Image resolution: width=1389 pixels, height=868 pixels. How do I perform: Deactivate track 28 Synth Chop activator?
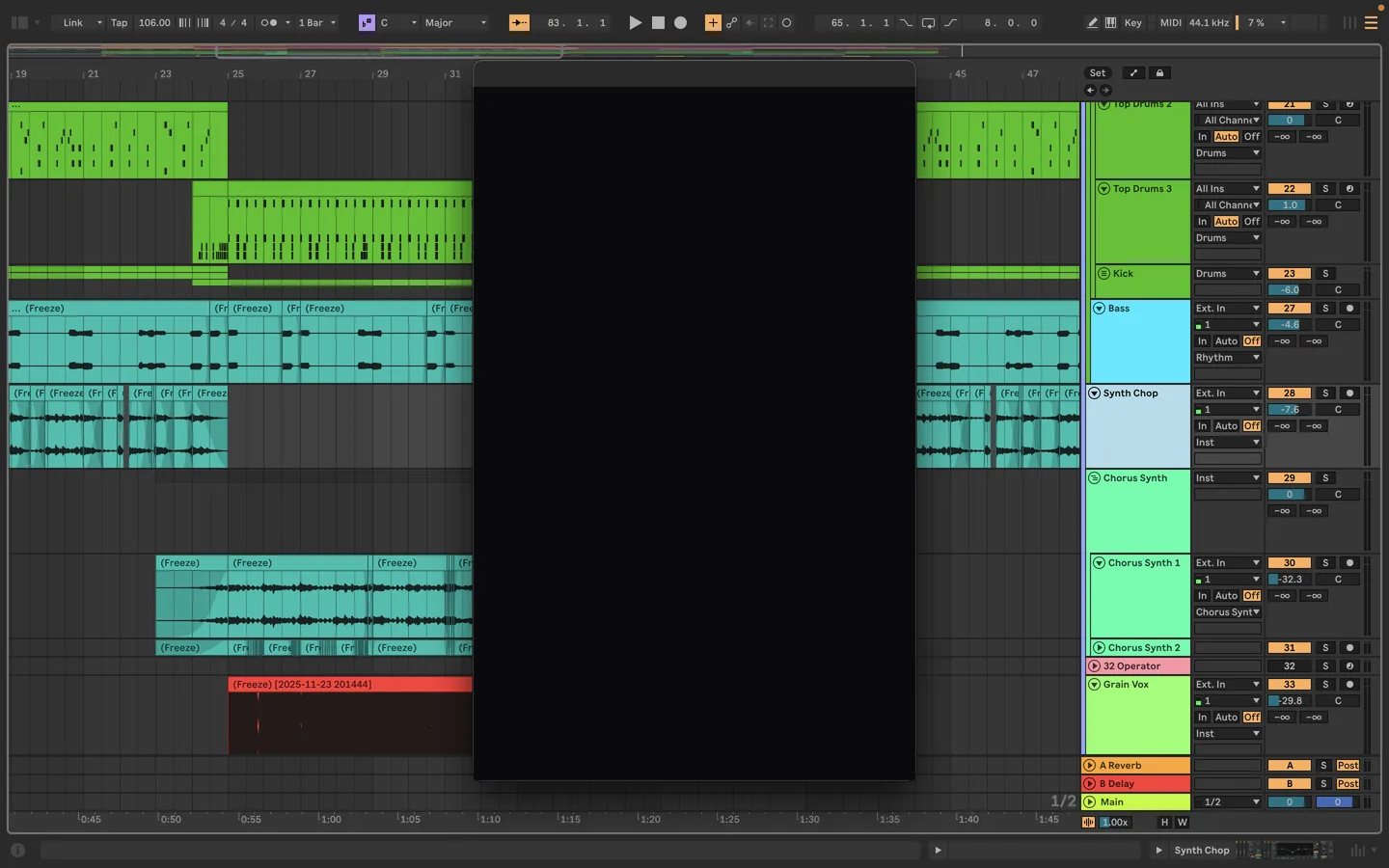(x=1289, y=393)
